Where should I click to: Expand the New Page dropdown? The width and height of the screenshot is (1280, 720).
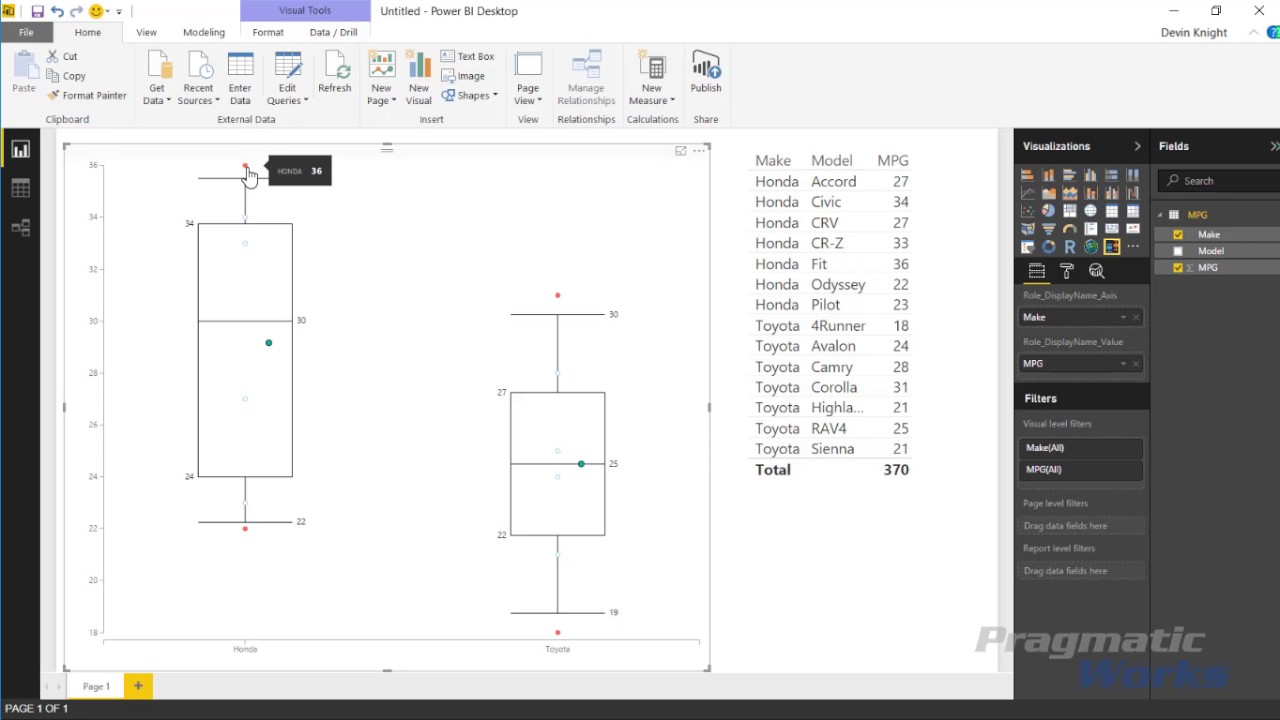[x=382, y=95]
